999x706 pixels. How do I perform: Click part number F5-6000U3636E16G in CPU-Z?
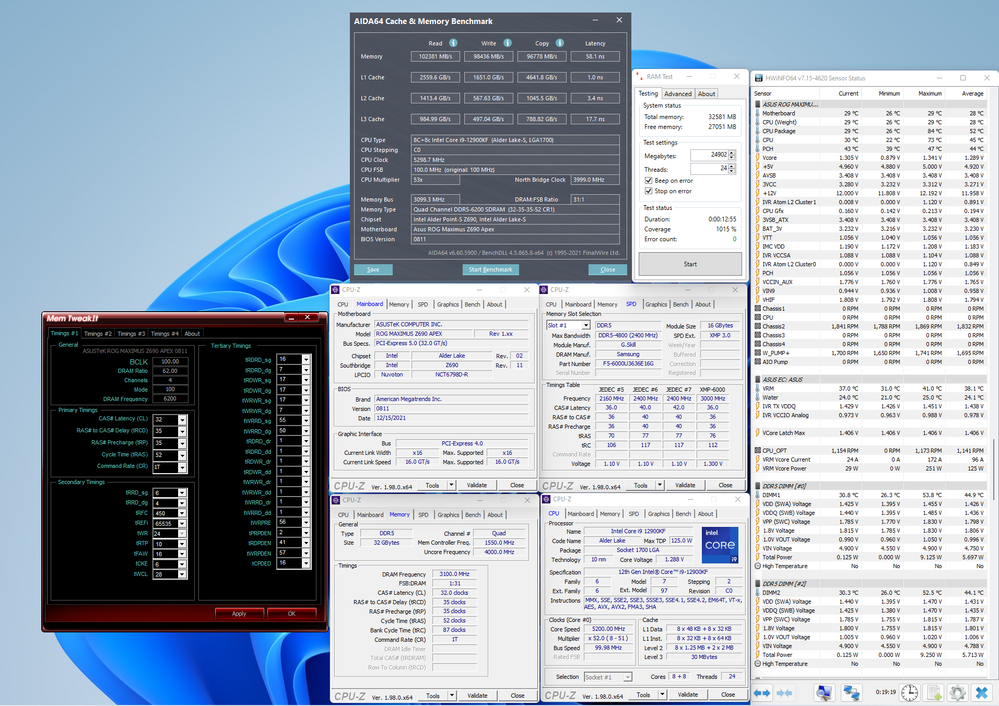point(628,364)
